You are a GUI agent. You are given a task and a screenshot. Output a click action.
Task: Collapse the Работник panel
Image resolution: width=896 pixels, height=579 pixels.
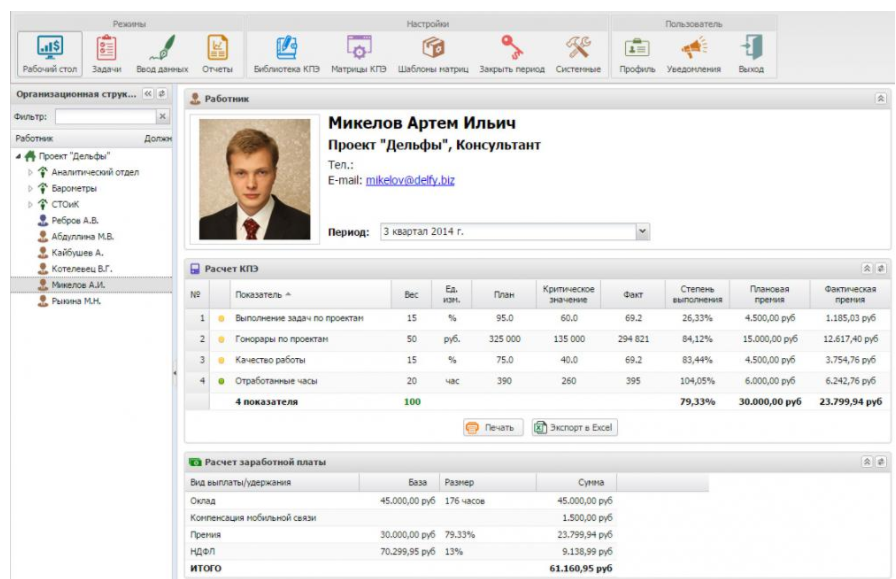(880, 99)
